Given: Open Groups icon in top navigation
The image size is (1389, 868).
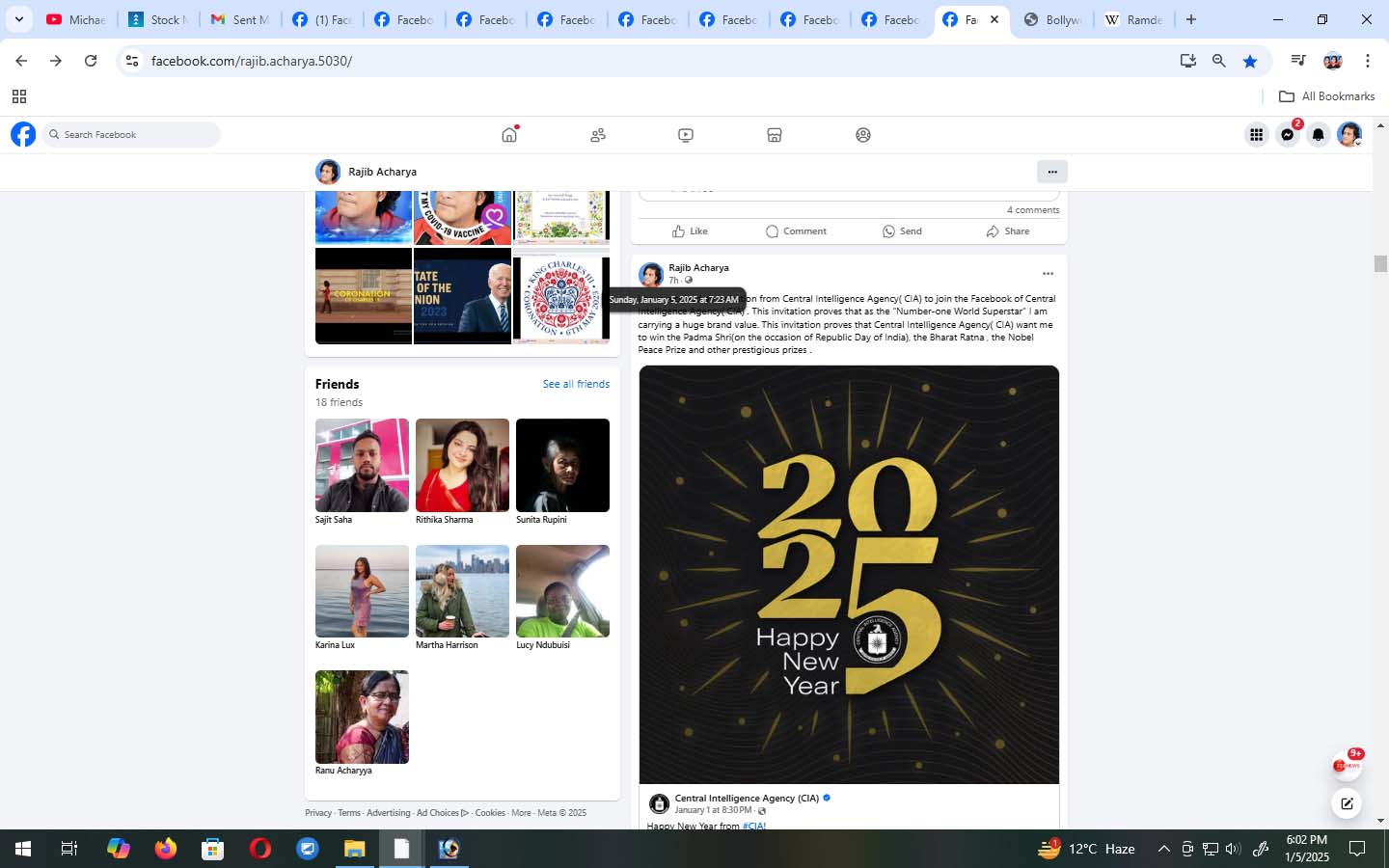Looking at the screenshot, I should pos(863,135).
